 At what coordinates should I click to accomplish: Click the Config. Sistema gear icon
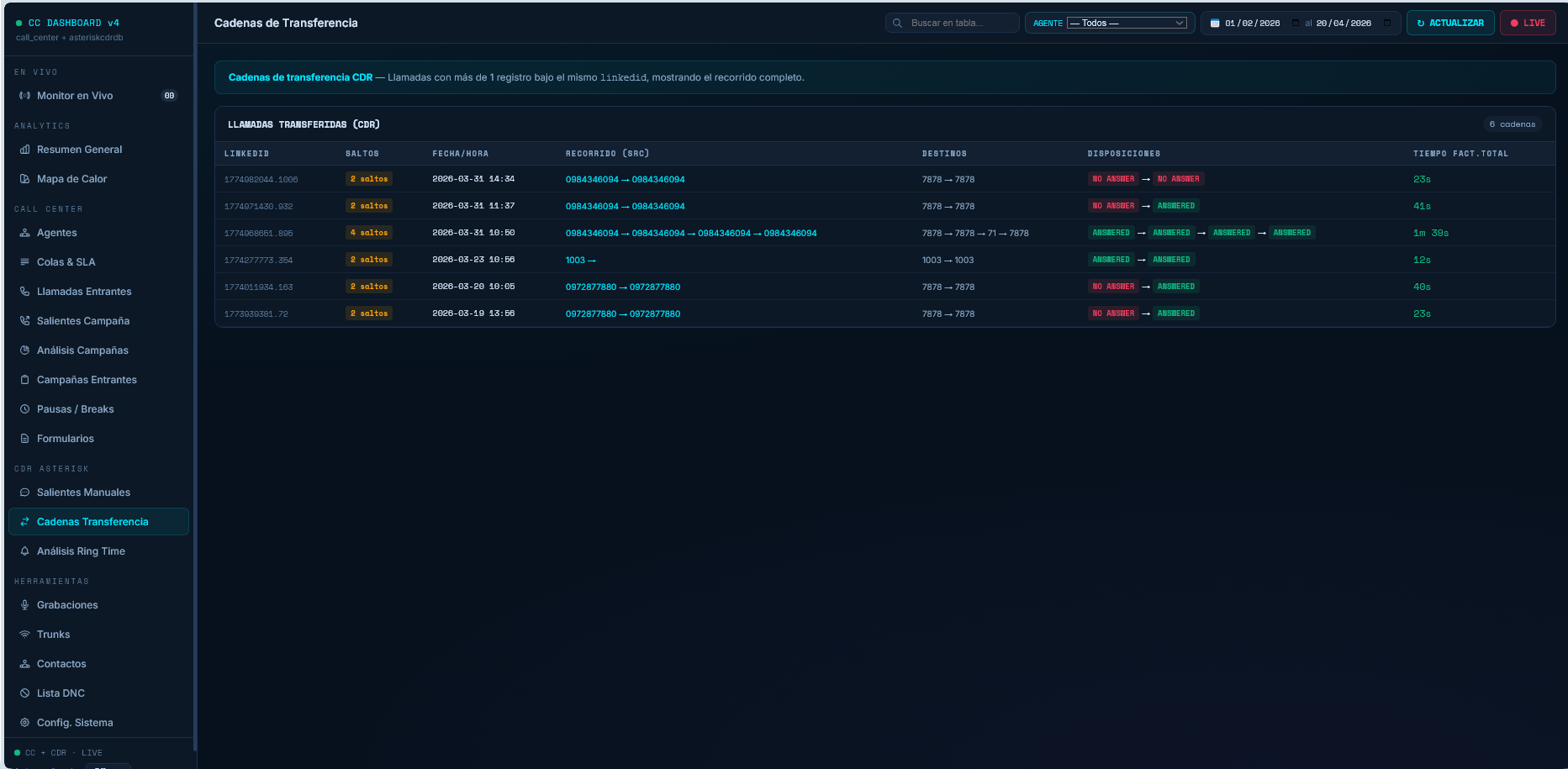pos(24,723)
